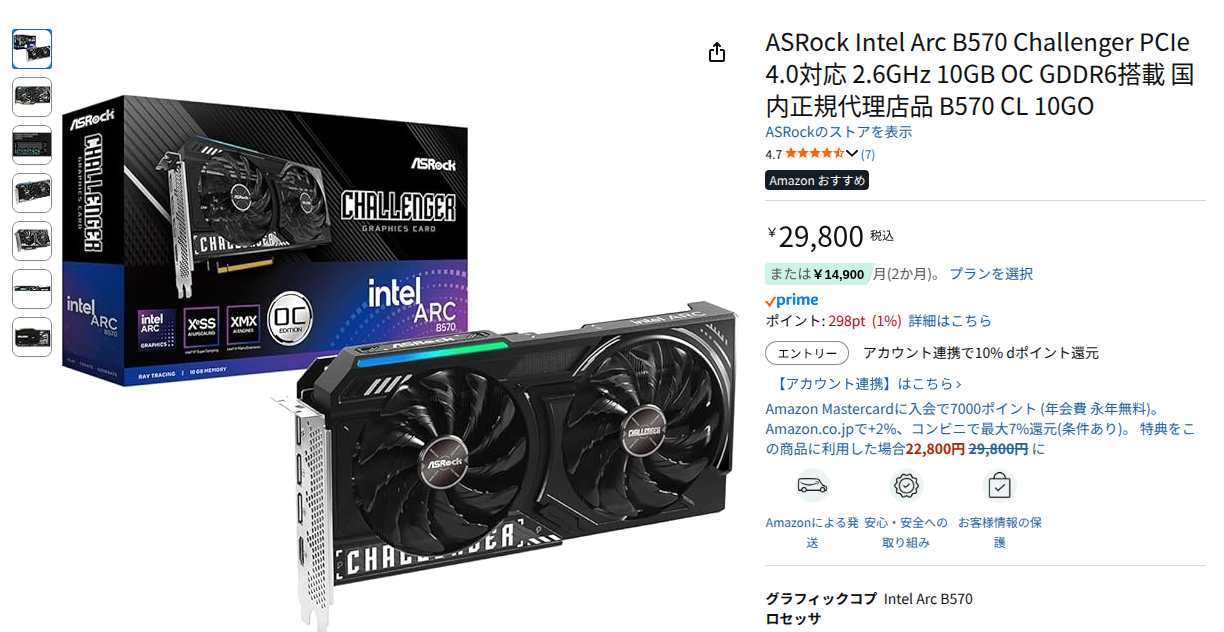Select the second product thumbnail
Screen dimensions: 1224x632
click(32, 97)
